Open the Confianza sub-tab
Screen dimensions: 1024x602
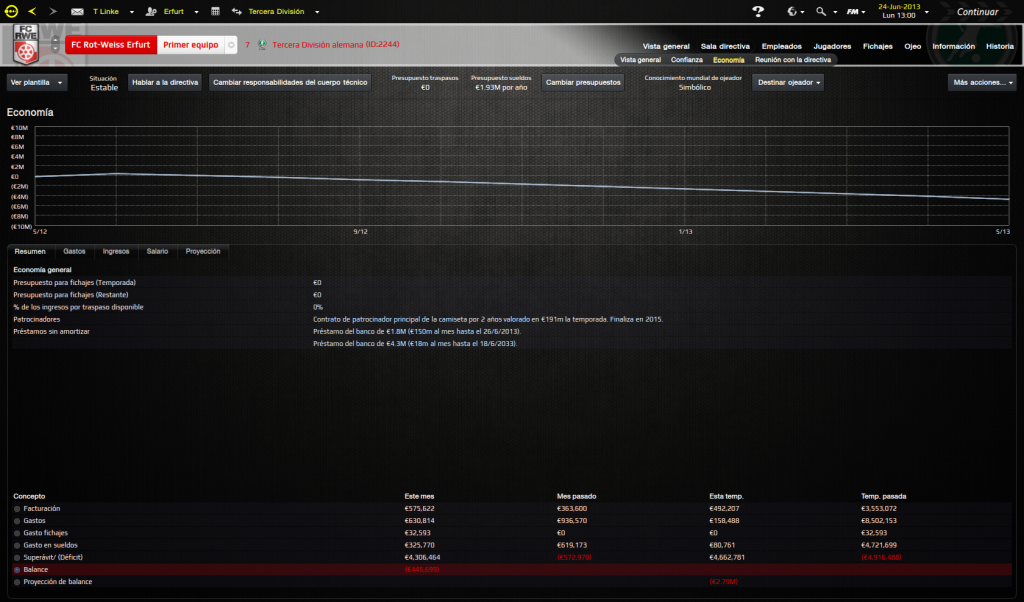[686, 60]
